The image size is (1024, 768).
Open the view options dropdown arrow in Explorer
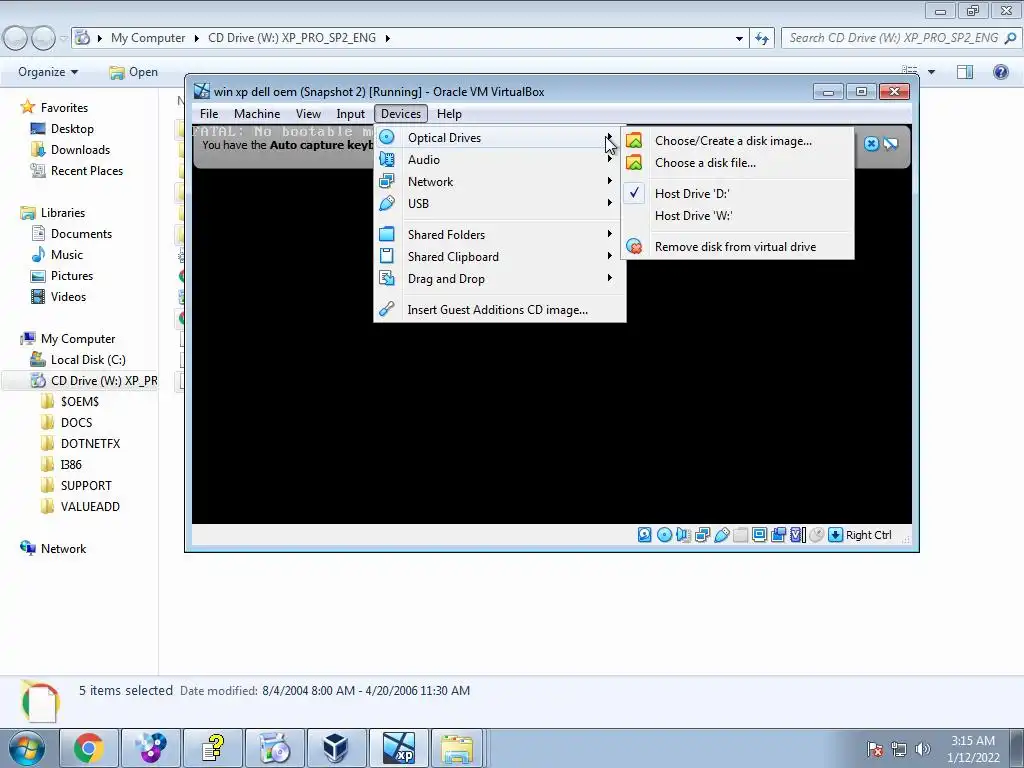tap(931, 72)
